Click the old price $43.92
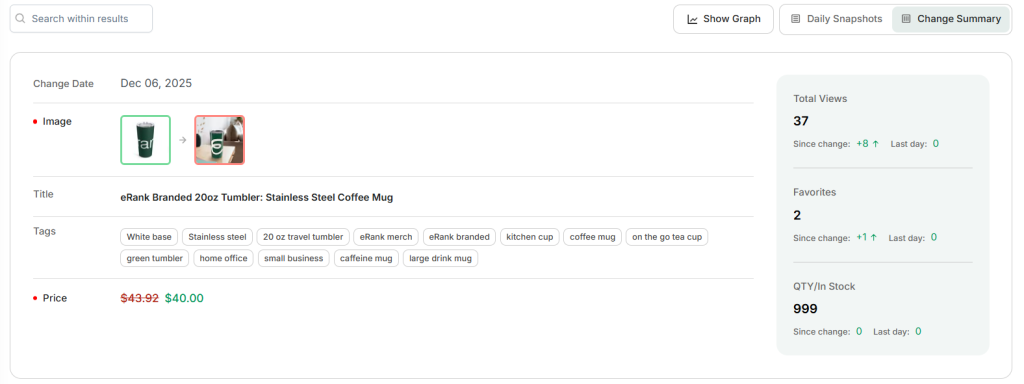Image resolution: width=1024 pixels, height=384 pixels. [x=140, y=298]
